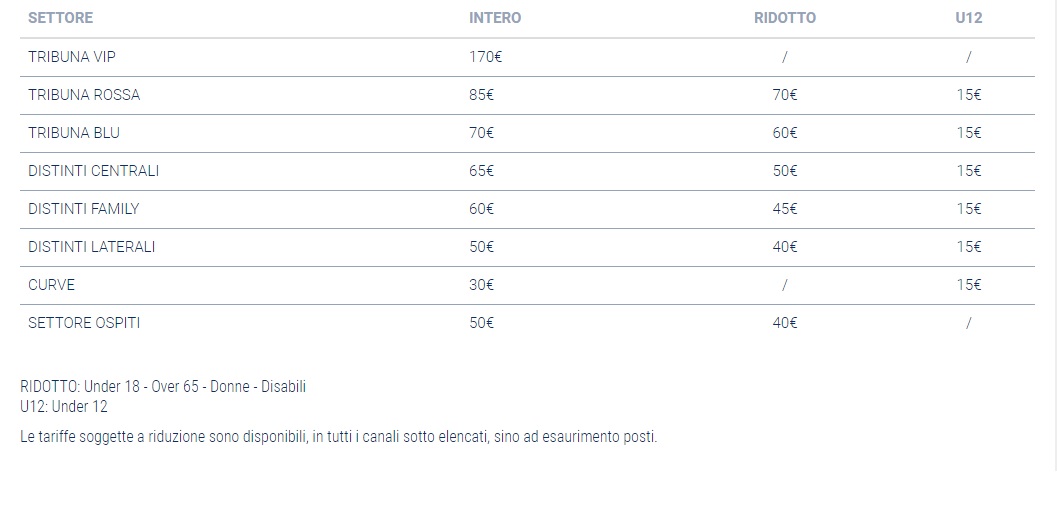Click the RIDOTTO column header

784,18
